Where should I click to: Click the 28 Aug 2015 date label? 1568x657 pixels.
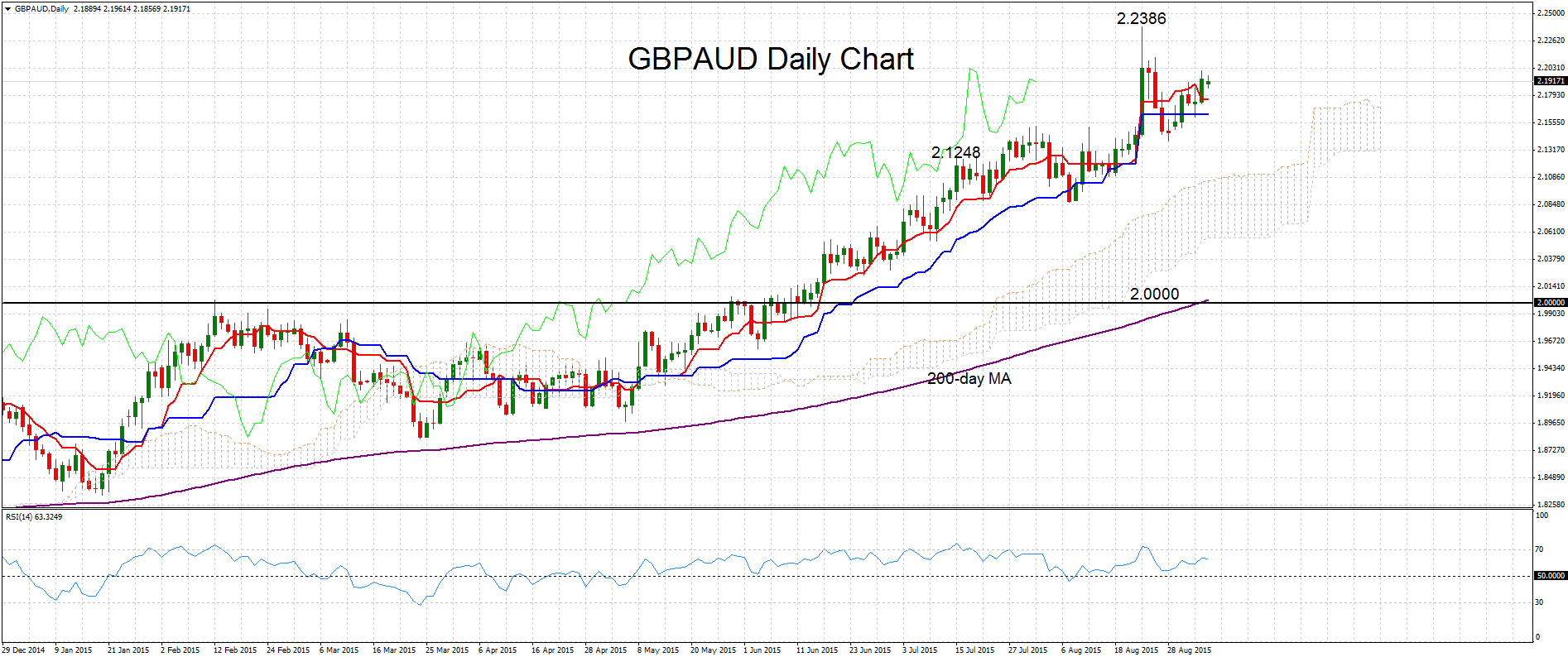[x=1189, y=650]
